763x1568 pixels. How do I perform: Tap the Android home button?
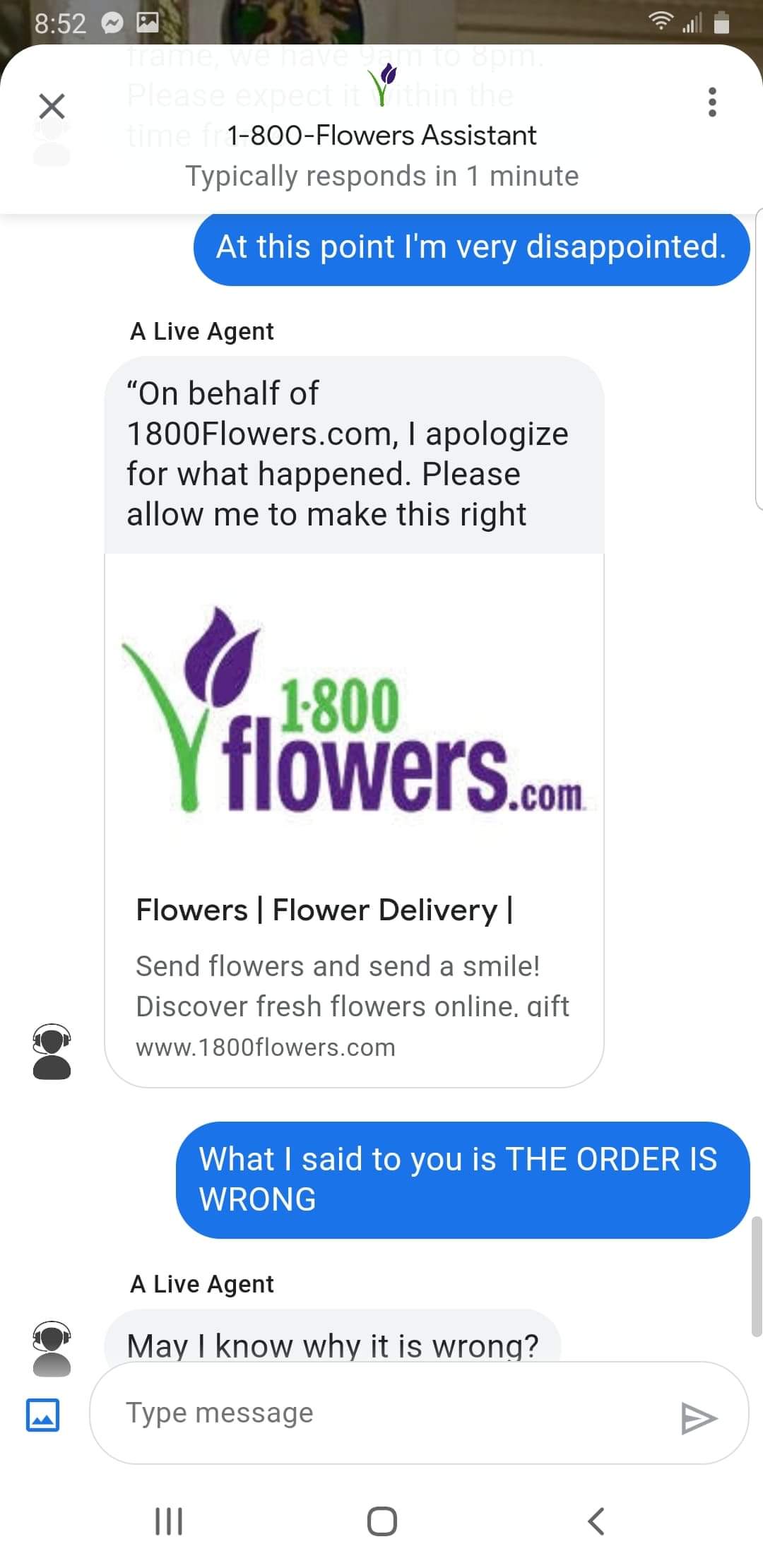(x=382, y=1521)
